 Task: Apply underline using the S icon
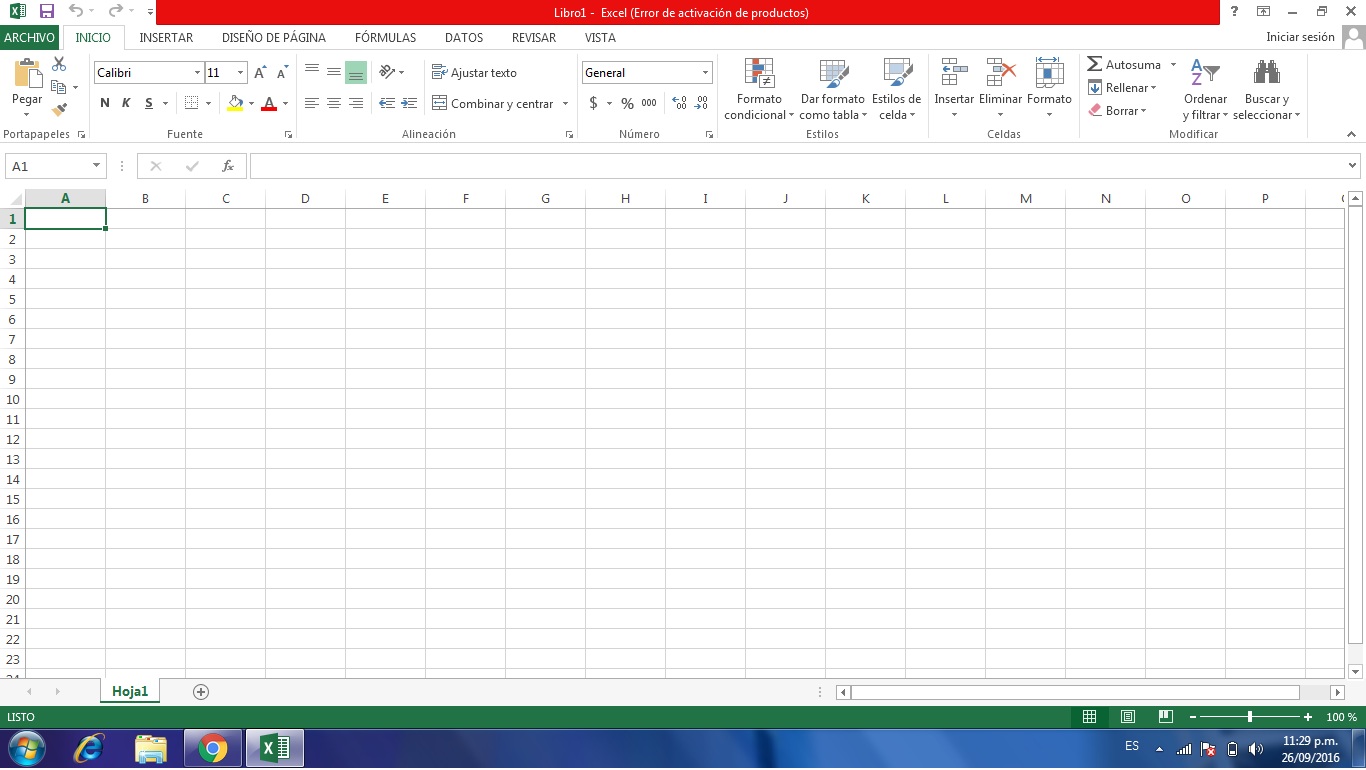tap(147, 103)
